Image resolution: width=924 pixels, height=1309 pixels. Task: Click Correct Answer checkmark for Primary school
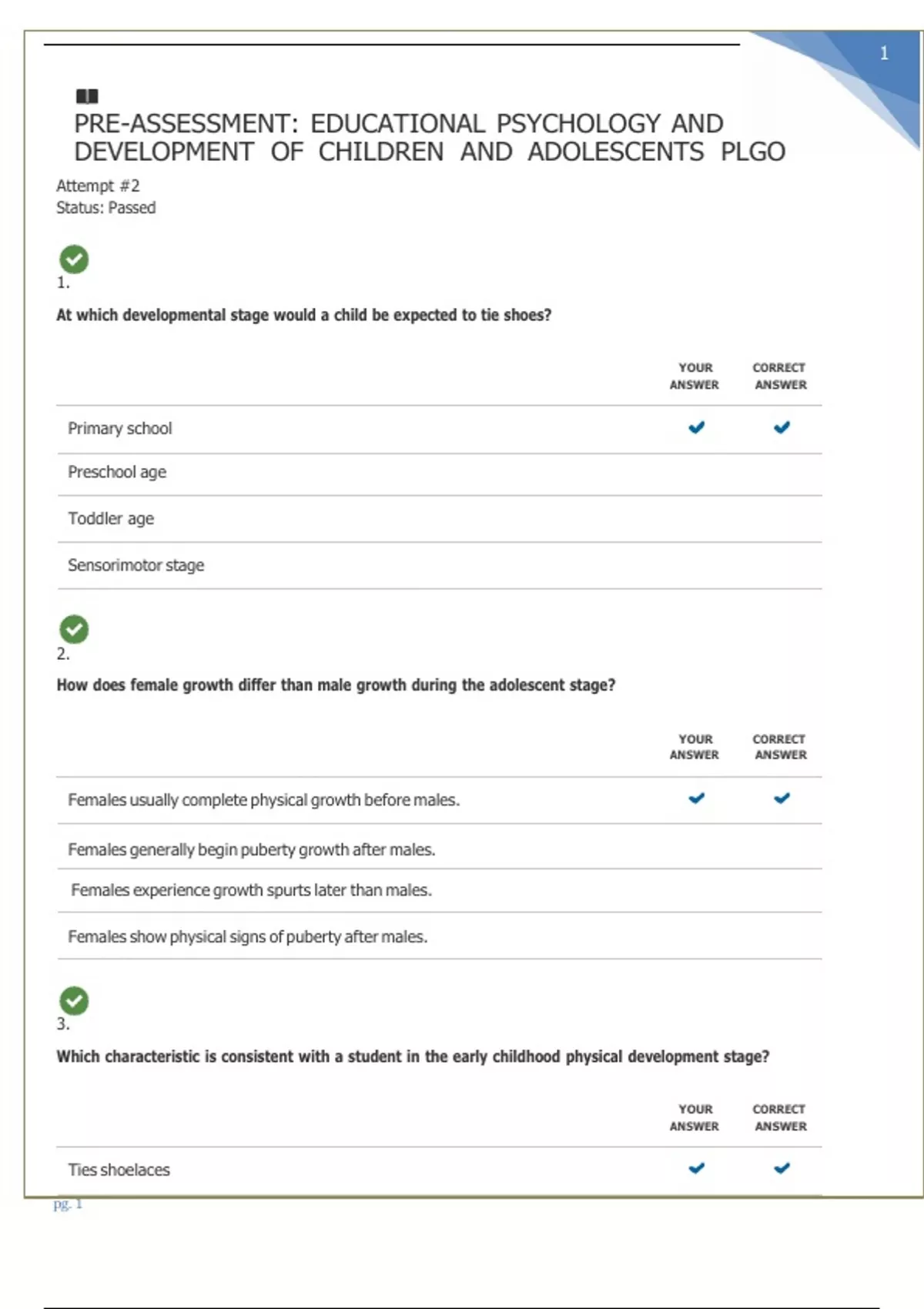pos(782,427)
